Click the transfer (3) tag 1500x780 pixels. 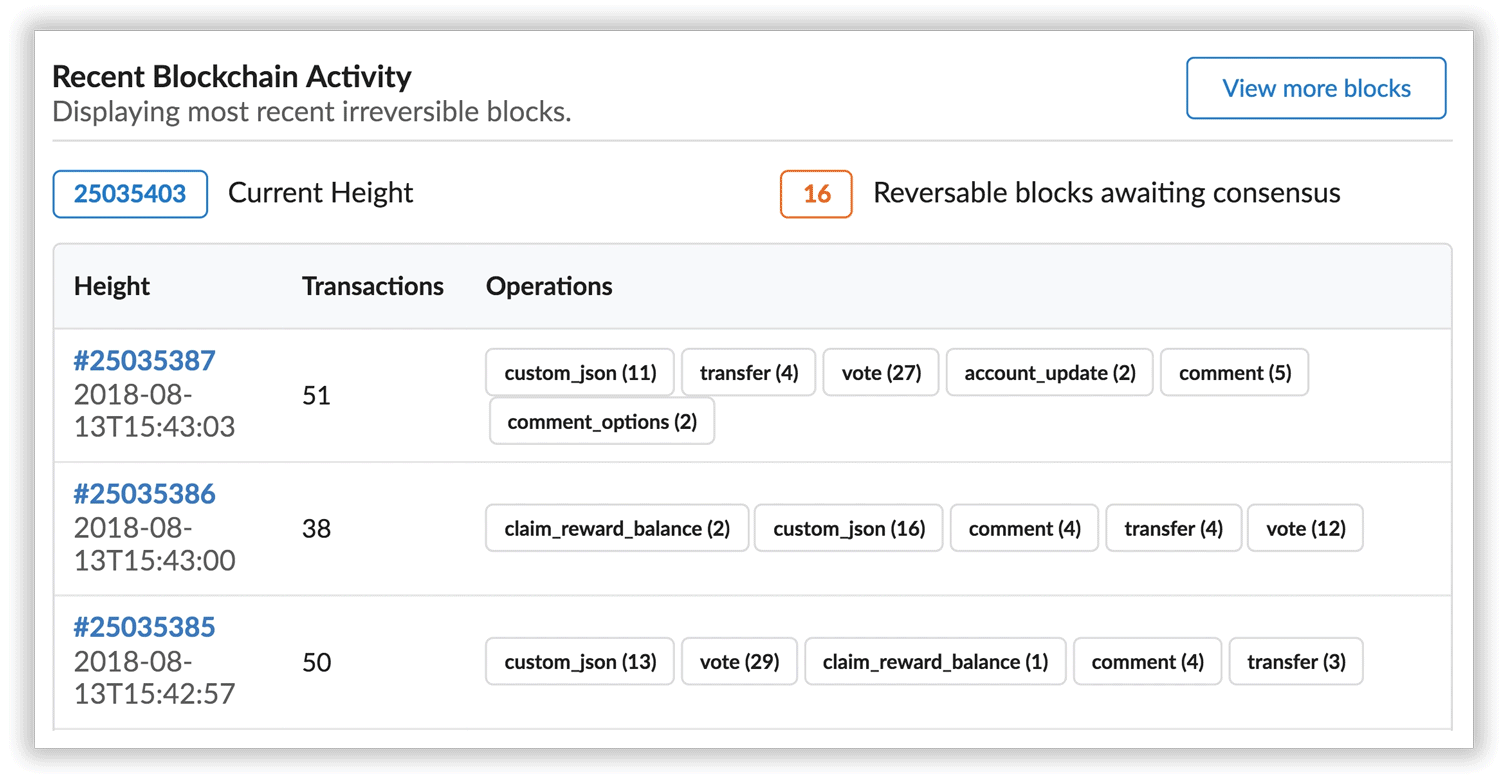(1296, 662)
